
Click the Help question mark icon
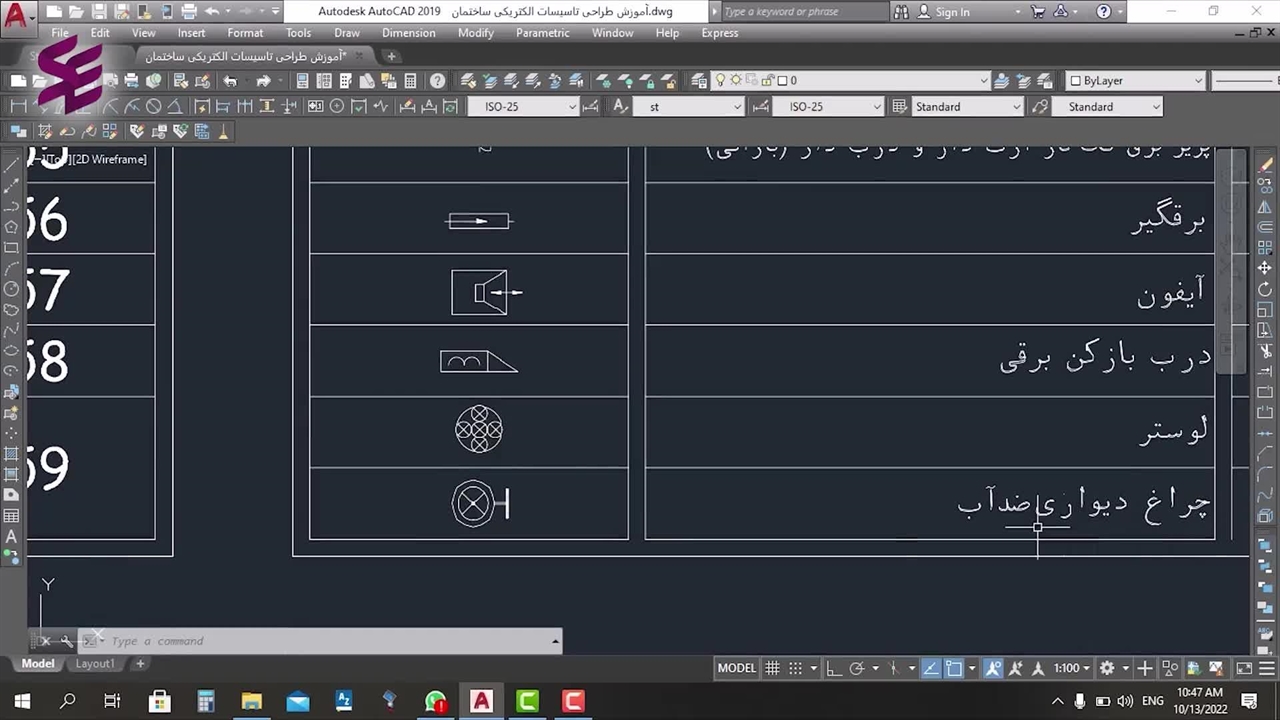pyautogui.click(x=438, y=81)
